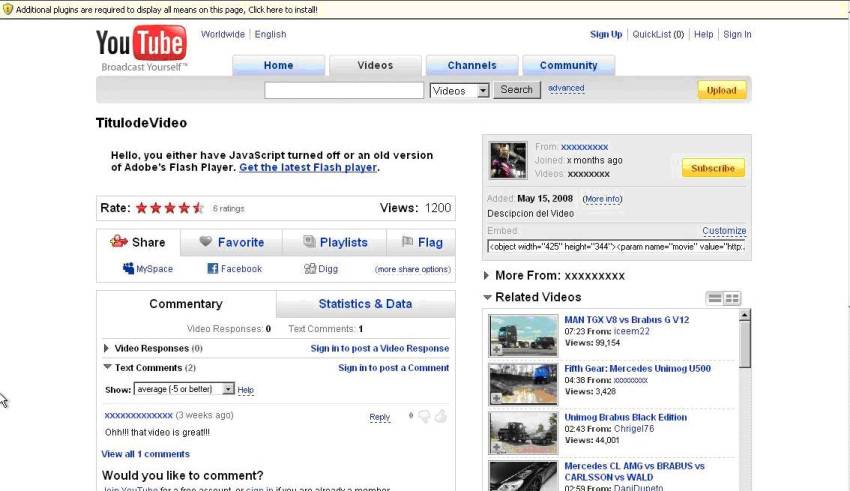Go to the Home tab
Screen dimensions: 850x491
click(x=279, y=65)
